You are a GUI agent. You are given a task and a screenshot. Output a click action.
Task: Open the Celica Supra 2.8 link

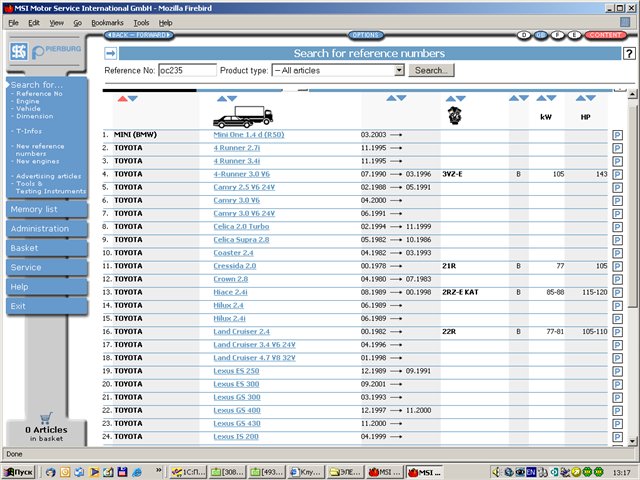[241, 240]
